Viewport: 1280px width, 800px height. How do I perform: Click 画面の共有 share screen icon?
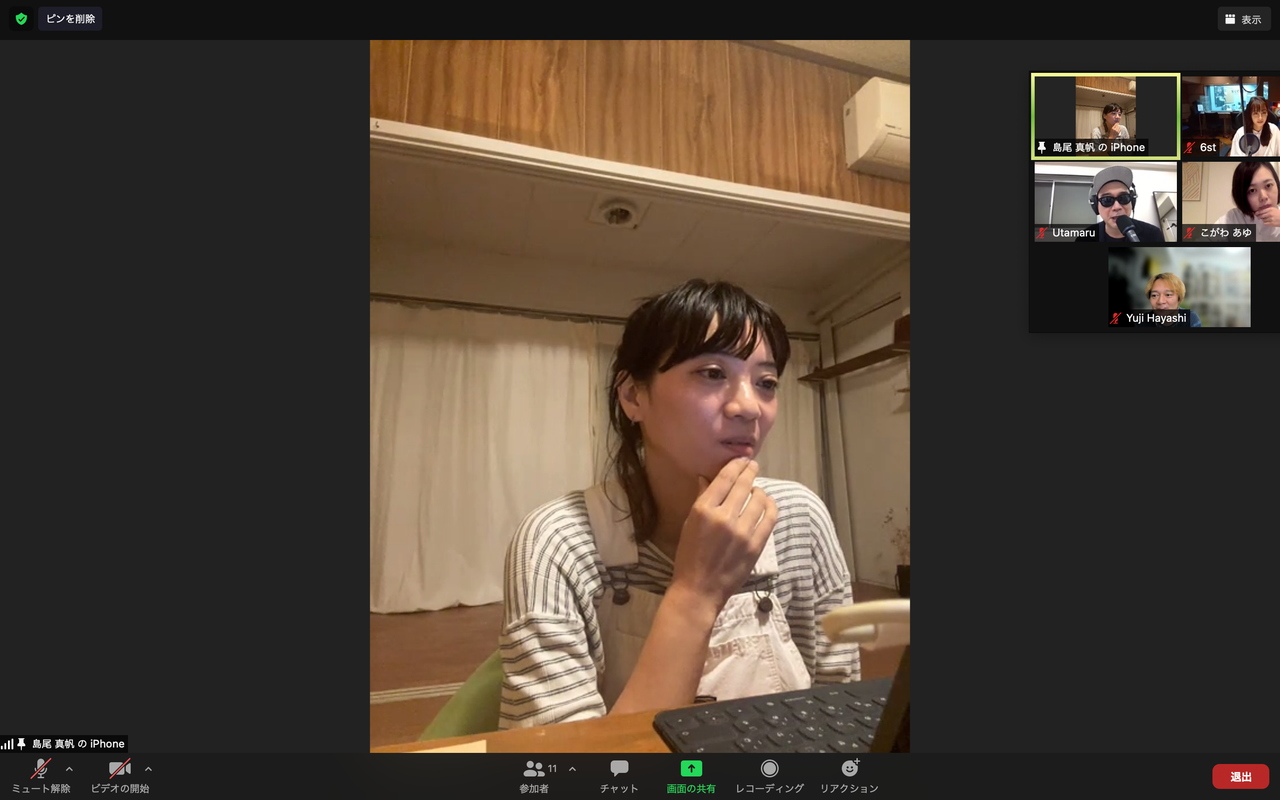(691, 768)
